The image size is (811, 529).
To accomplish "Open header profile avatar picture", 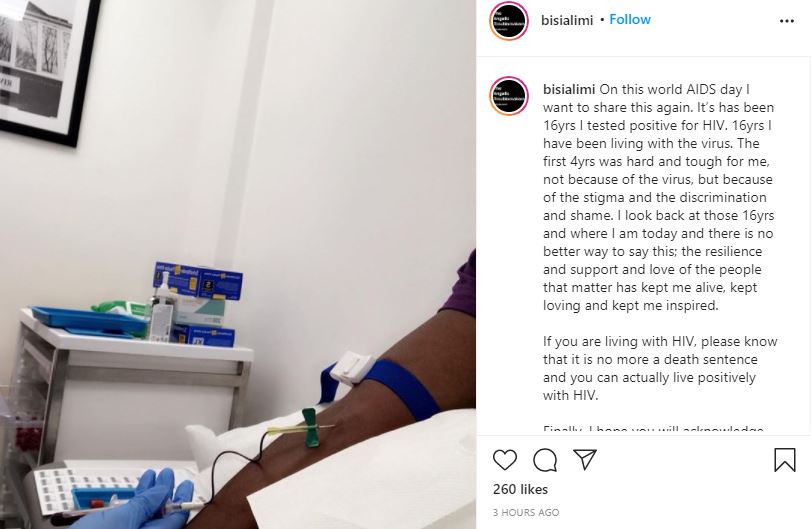I will tap(509, 21).
